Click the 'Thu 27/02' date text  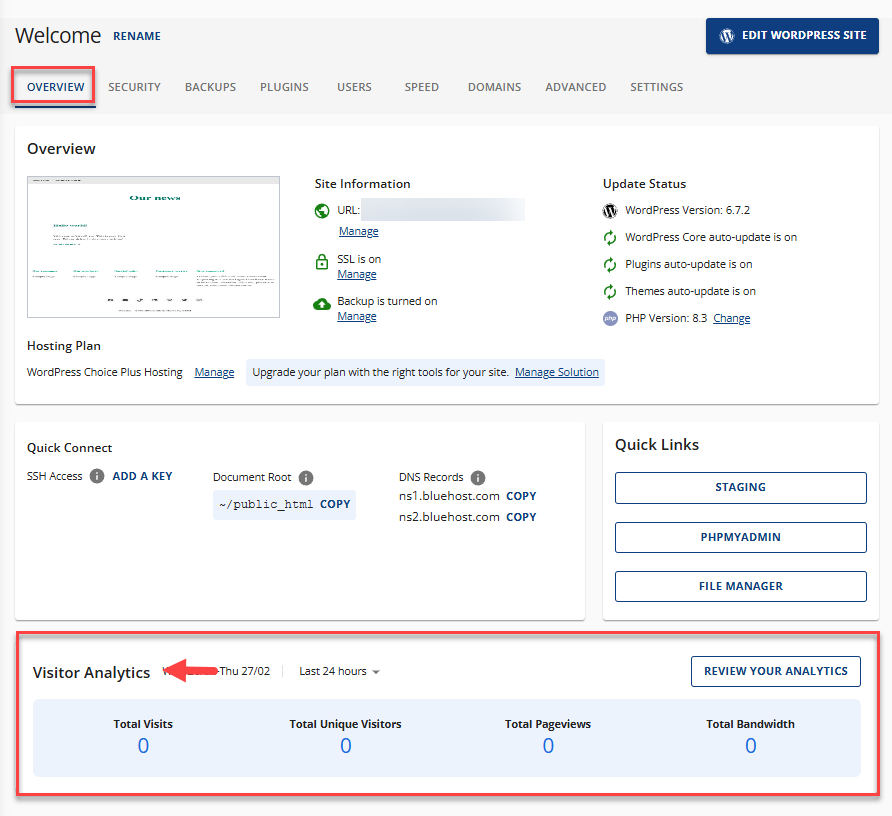pos(245,671)
